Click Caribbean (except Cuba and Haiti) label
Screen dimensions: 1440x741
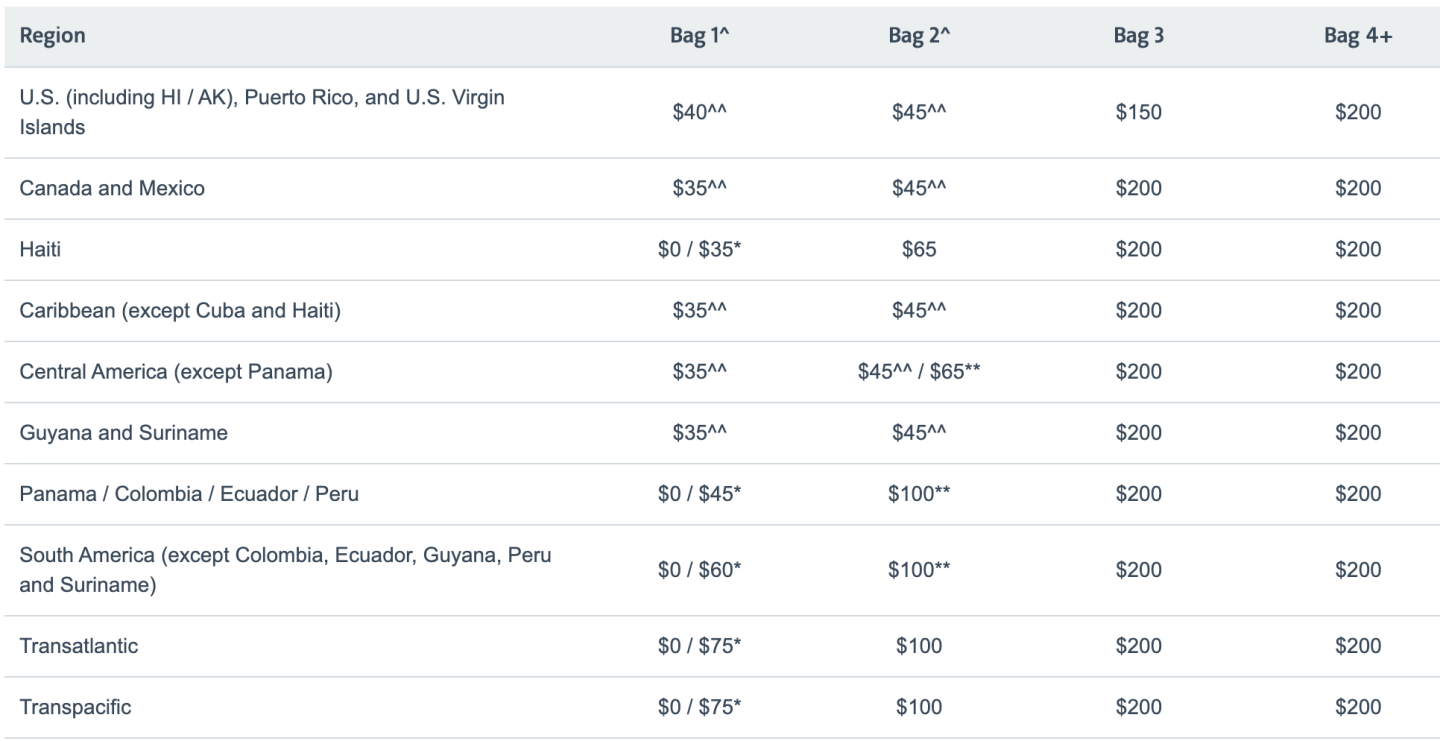tap(180, 311)
